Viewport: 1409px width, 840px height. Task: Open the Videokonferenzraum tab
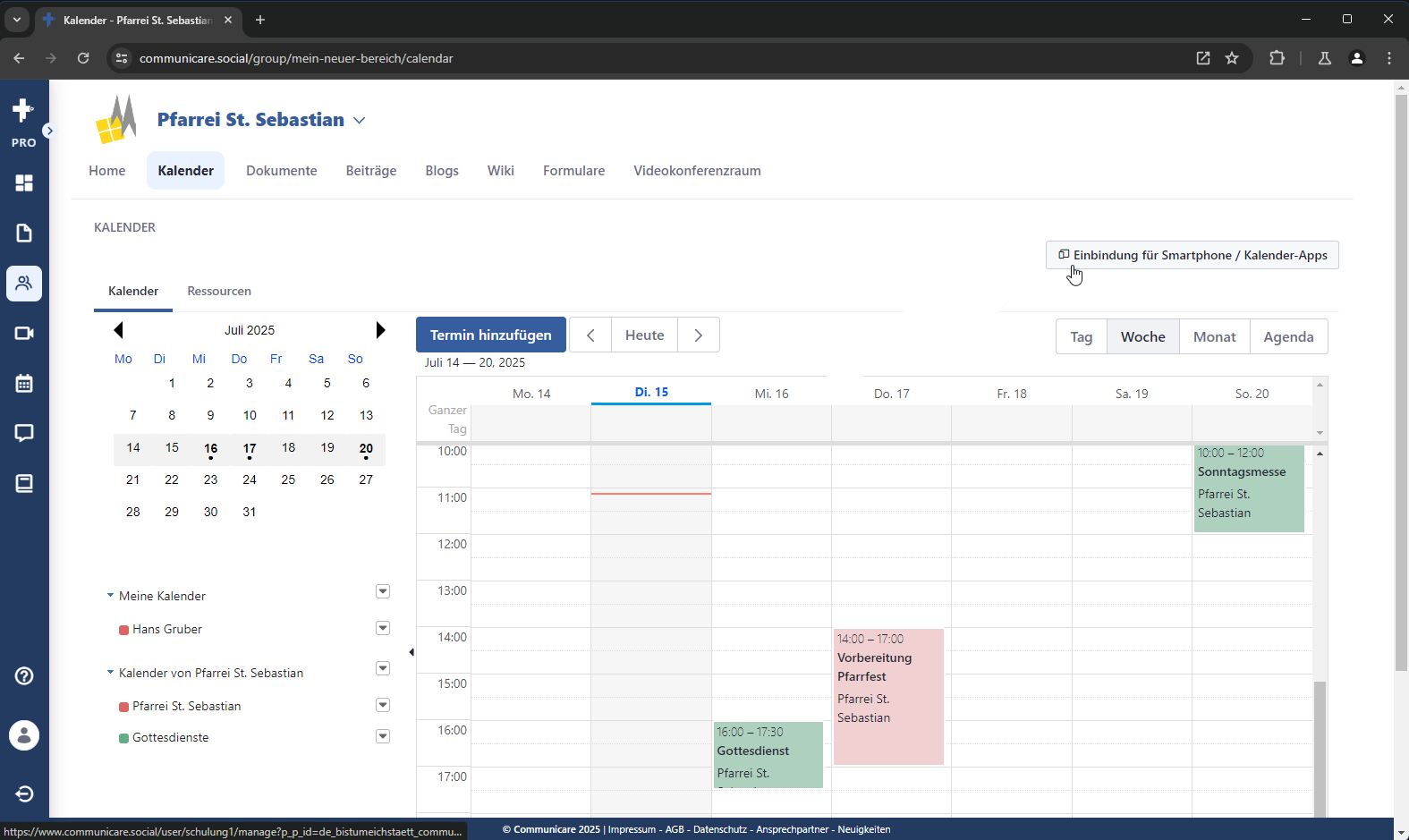pos(697,171)
